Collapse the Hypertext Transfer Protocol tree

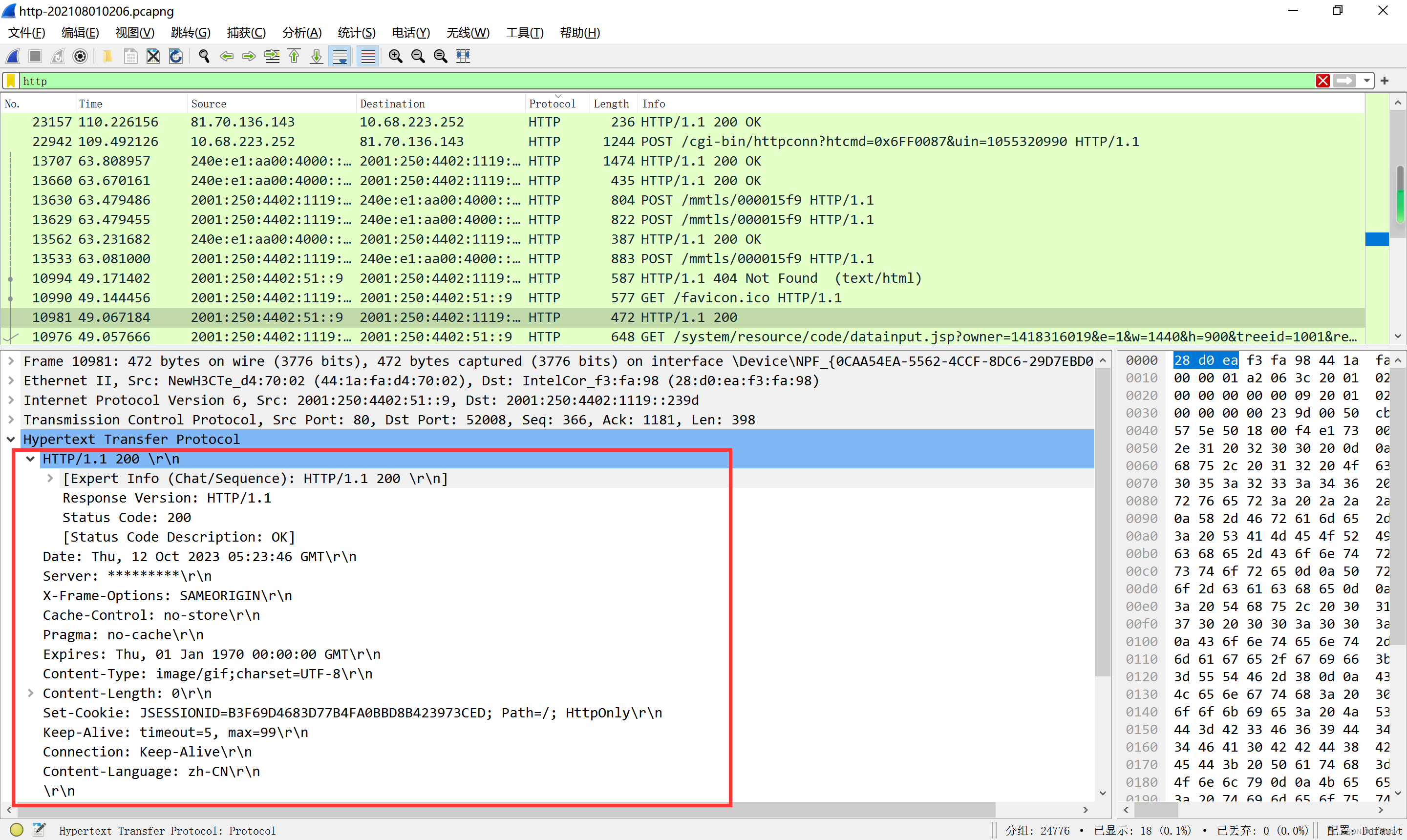click(x=11, y=439)
